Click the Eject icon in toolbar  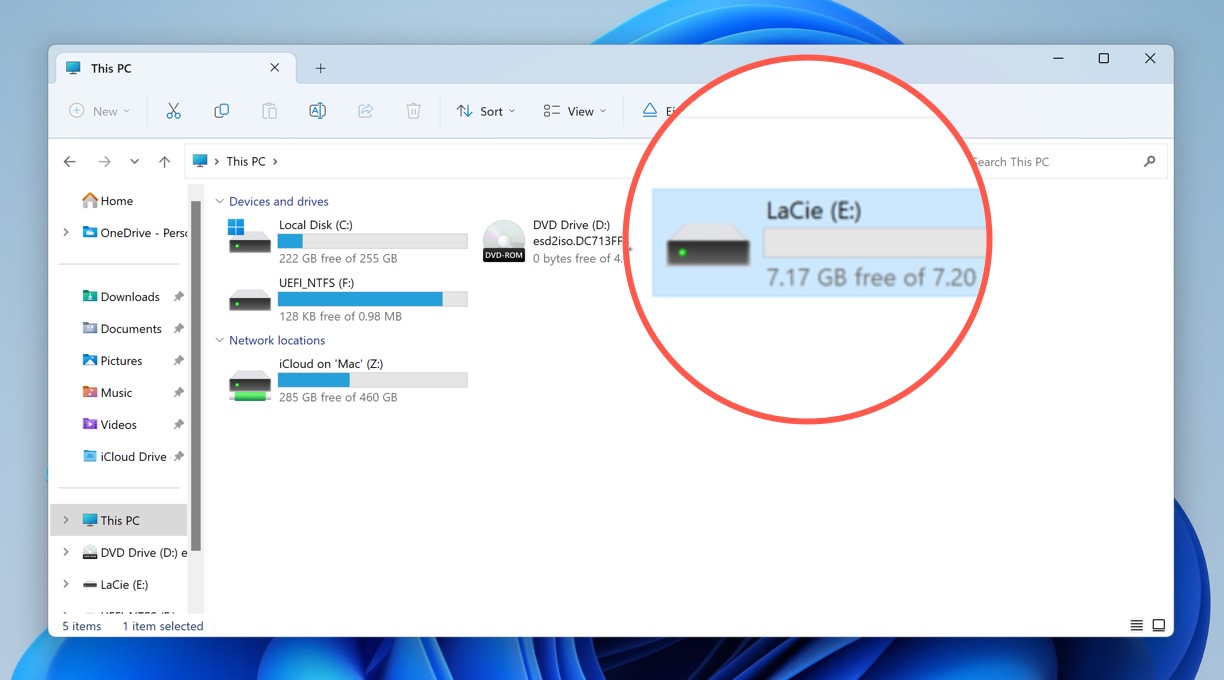650,110
